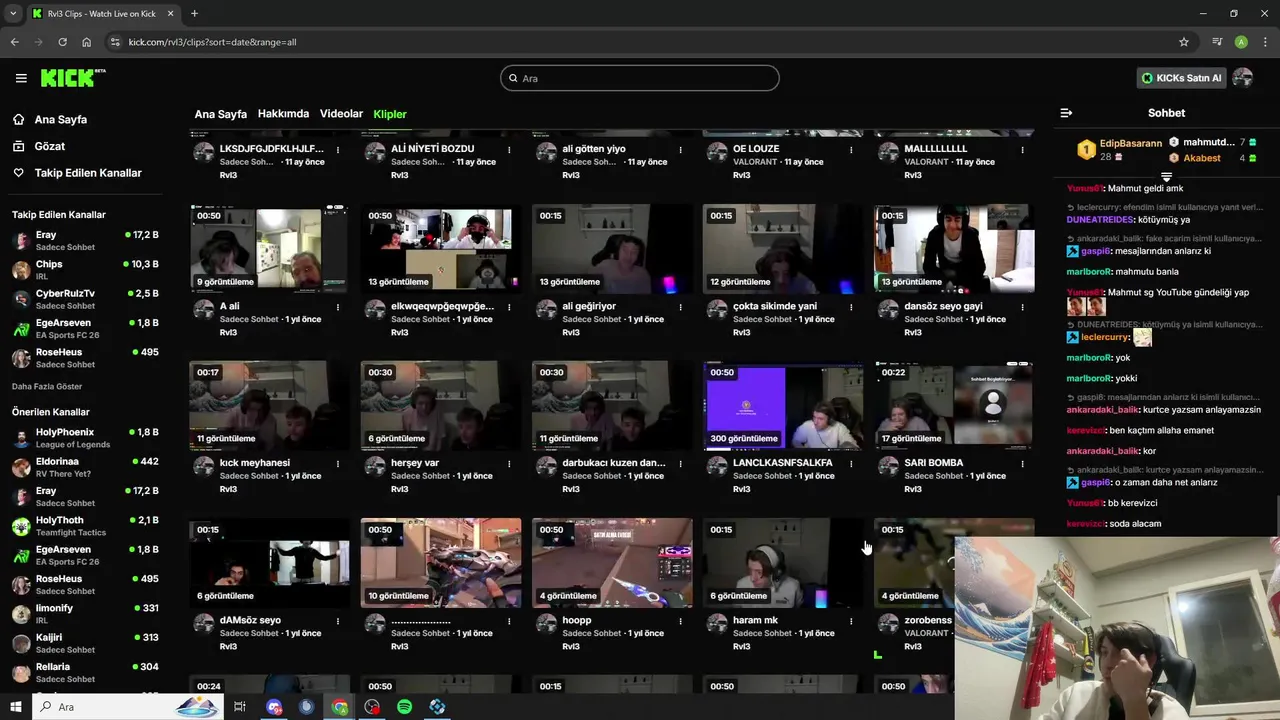Open a new Chrome tab

(194, 13)
